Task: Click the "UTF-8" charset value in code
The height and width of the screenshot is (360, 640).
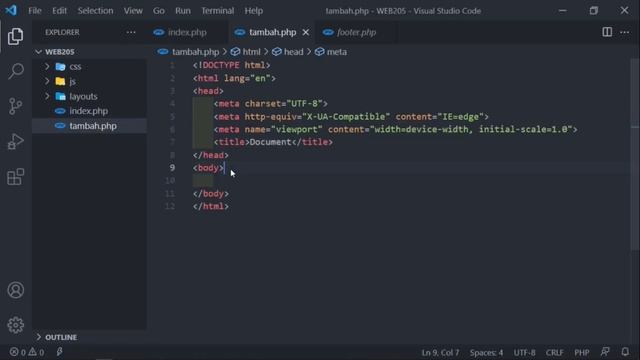Action: pos(304,104)
